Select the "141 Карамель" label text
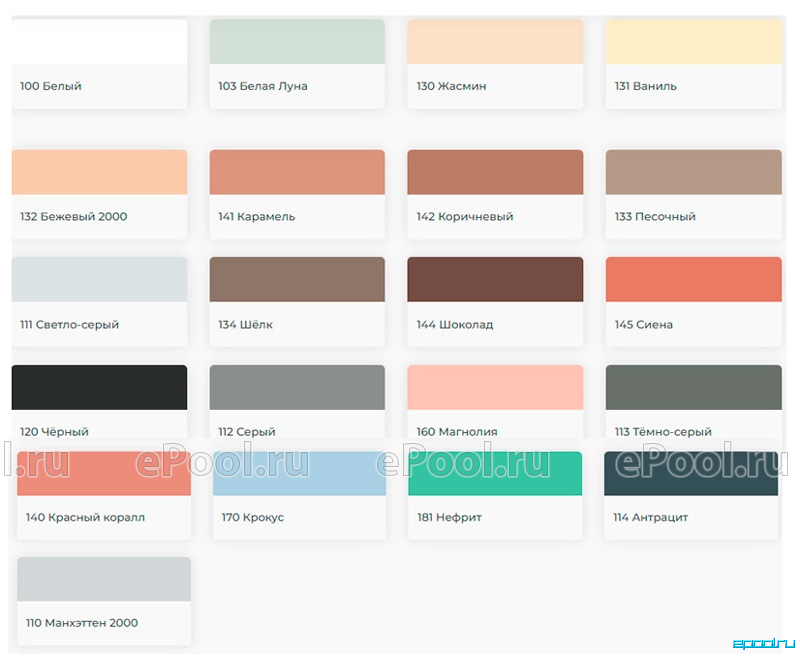The height and width of the screenshot is (656, 800). tap(257, 217)
